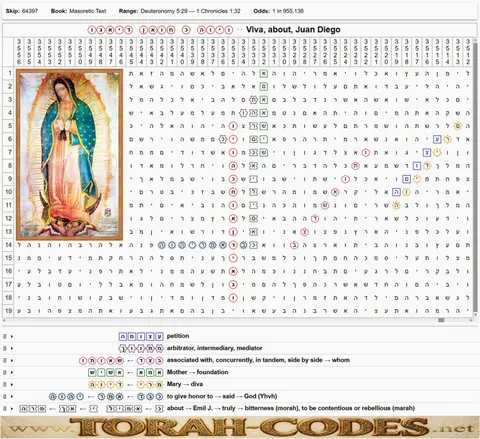The height and width of the screenshot is (439, 480).
Task: Click the right arrow of the horizontal scrollbar
Action: [471, 320]
